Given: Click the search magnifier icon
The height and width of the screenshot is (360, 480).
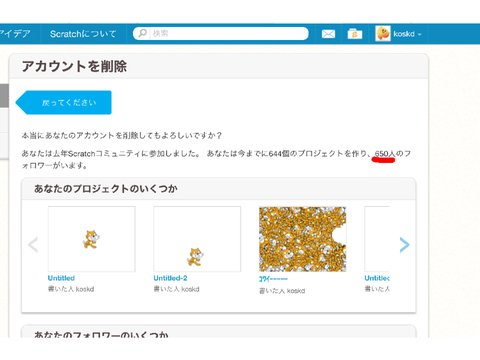Looking at the screenshot, I should point(143,33).
